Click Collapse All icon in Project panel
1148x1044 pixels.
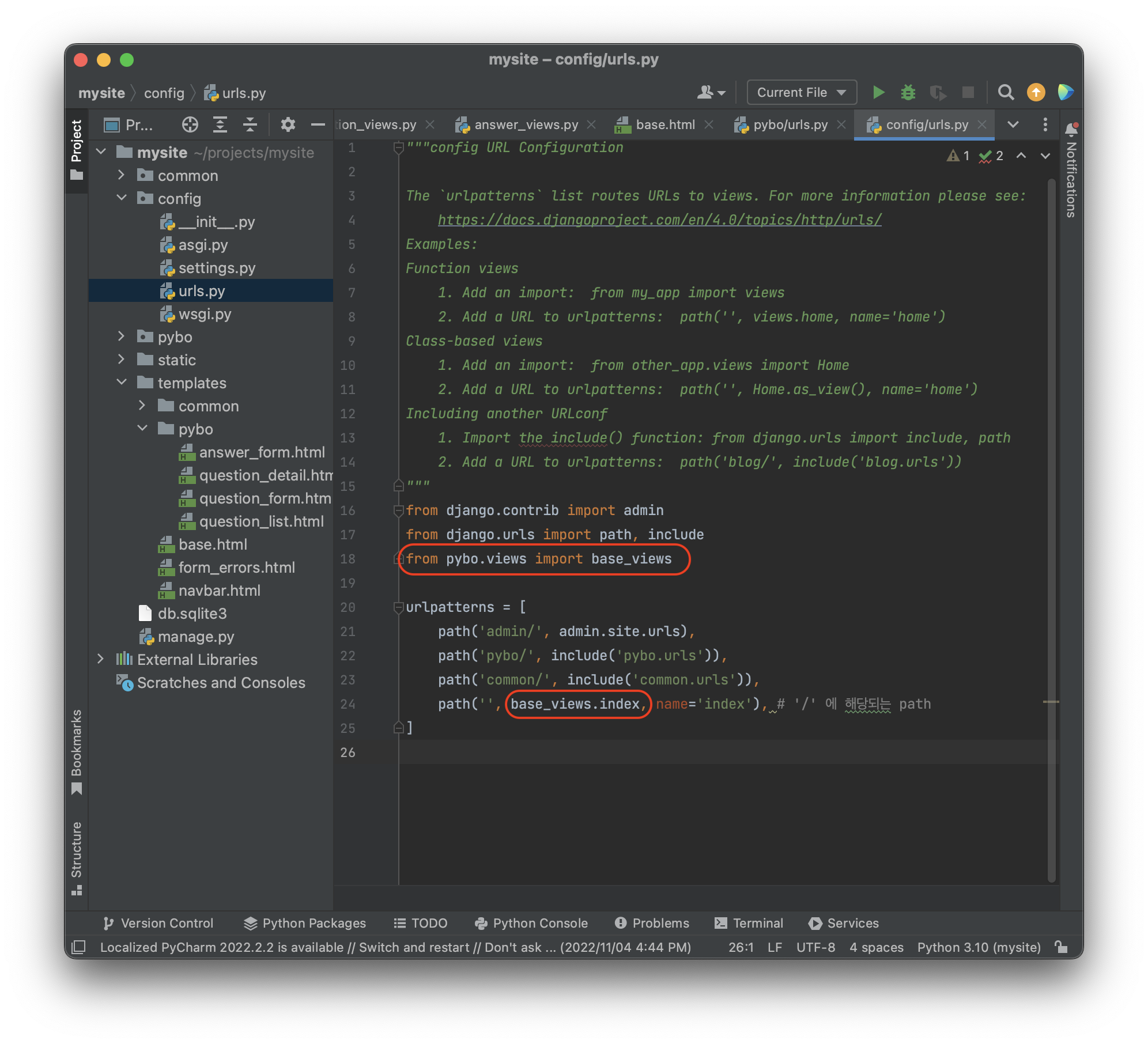[250, 124]
